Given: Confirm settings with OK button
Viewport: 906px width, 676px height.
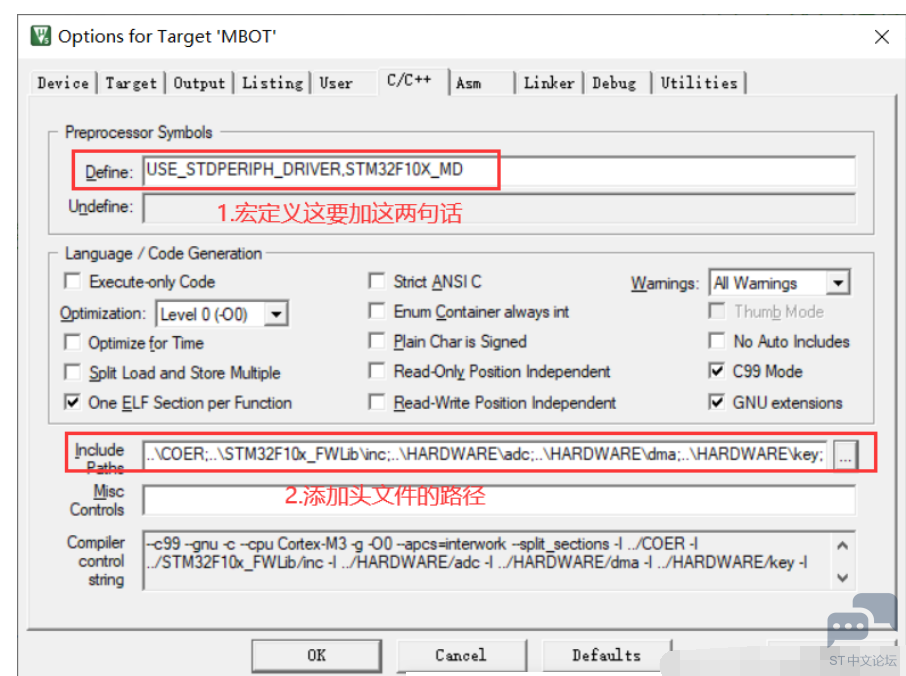Looking at the screenshot, I should click(x=317, y=655).
